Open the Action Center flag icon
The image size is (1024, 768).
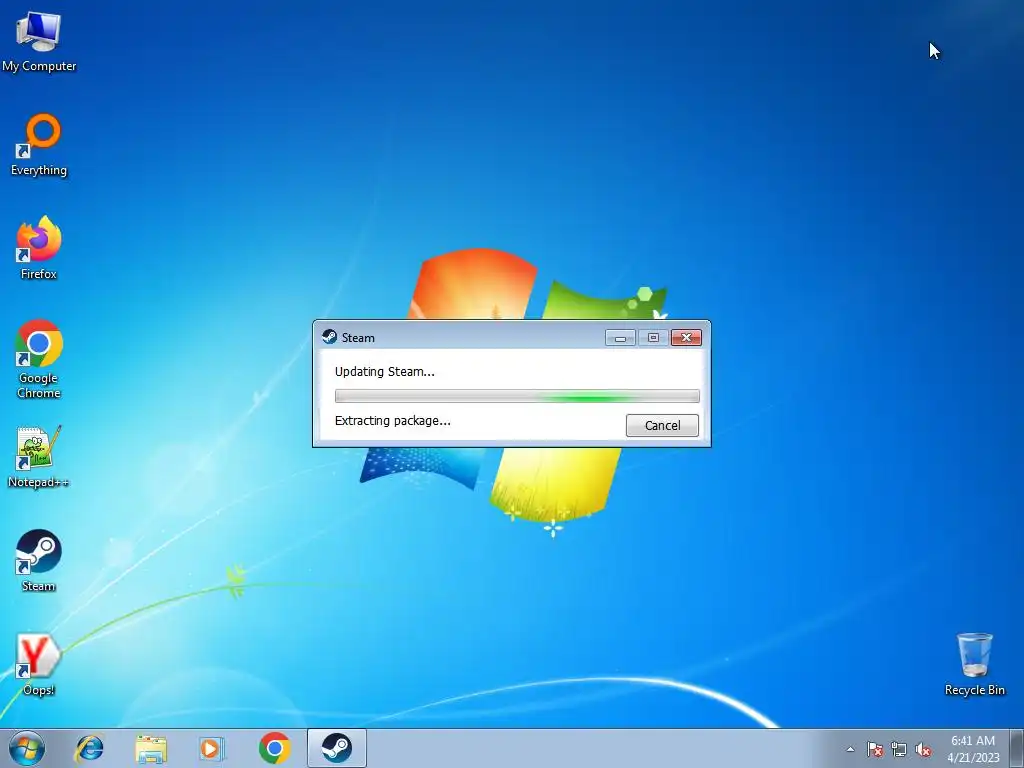click(x=875, y=749)
